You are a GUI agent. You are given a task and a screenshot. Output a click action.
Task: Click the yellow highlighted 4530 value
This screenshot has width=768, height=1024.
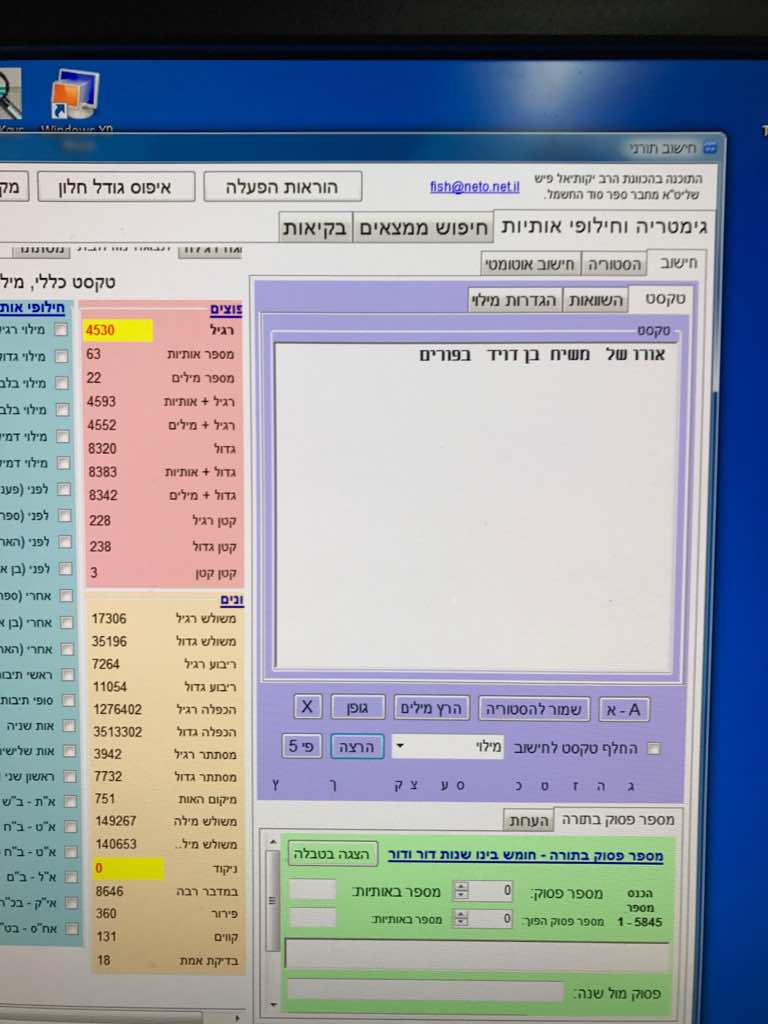(117, 331)
